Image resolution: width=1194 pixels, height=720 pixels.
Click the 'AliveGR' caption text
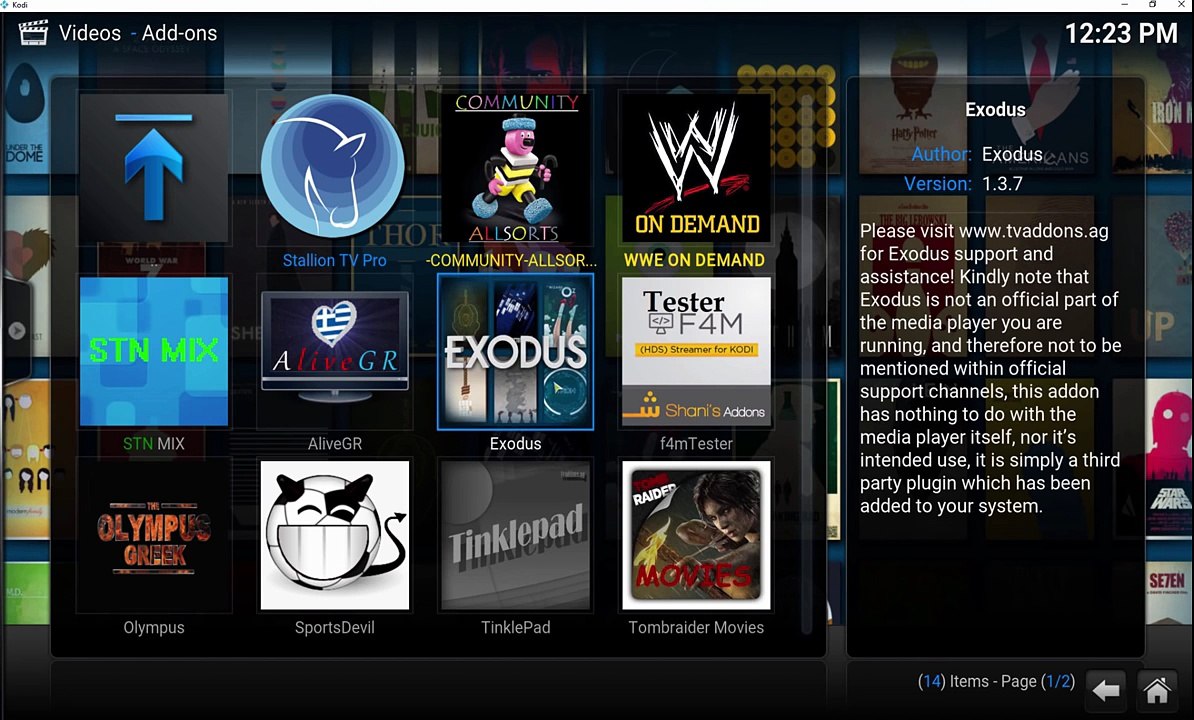tap(334, 444)
